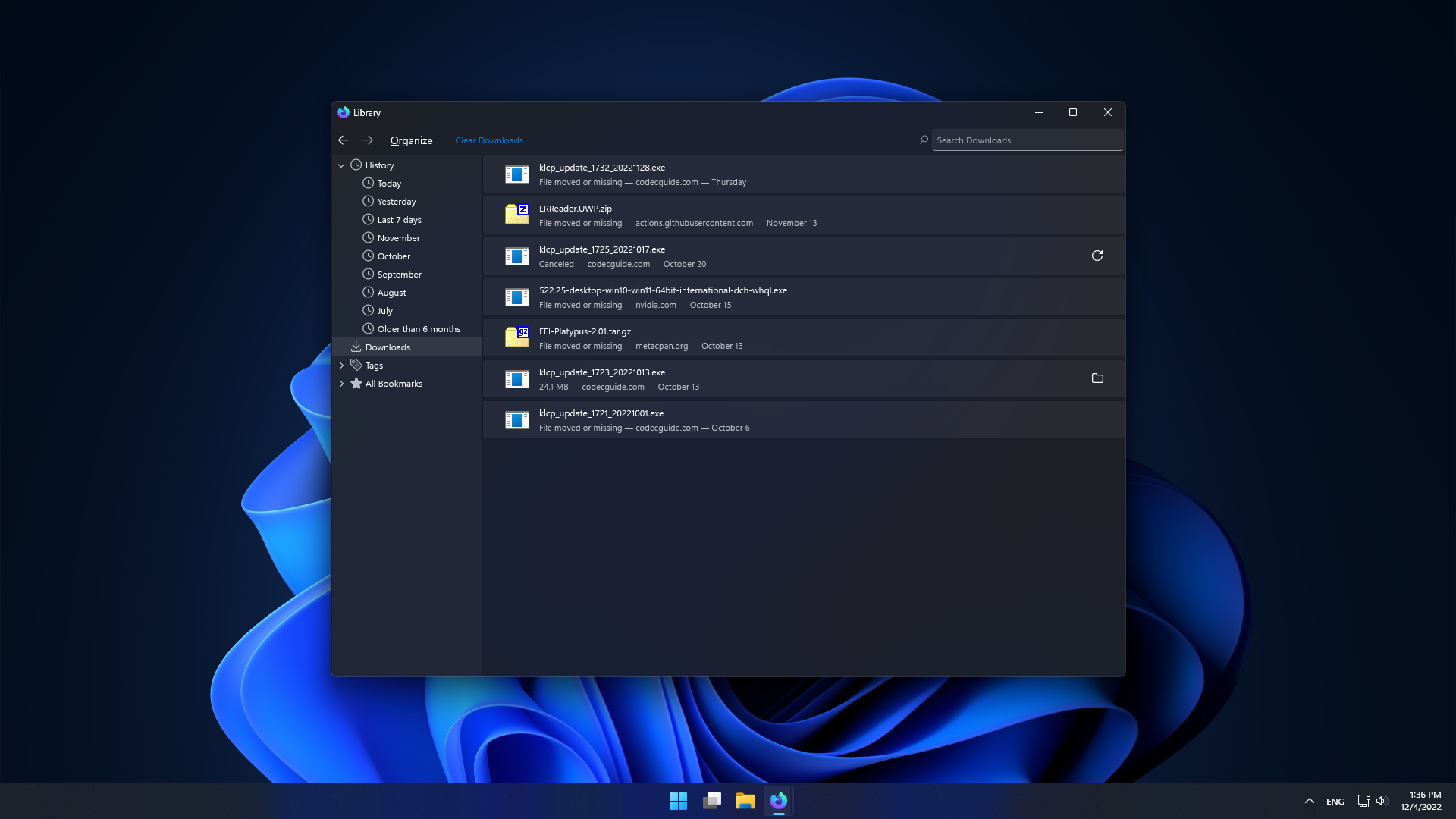Select Tags in the sidebar
The image size is (1456, 819).
click(407, 366)
